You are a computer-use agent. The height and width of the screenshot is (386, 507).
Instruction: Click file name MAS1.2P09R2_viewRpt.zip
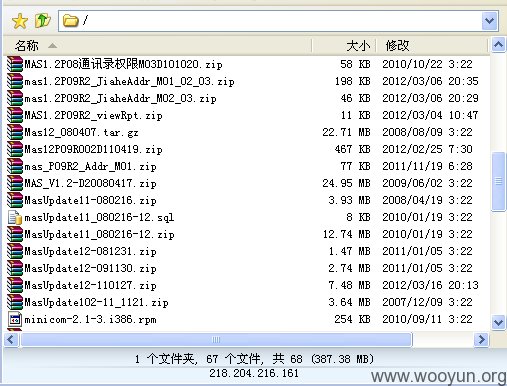click(x=93, y=115)
